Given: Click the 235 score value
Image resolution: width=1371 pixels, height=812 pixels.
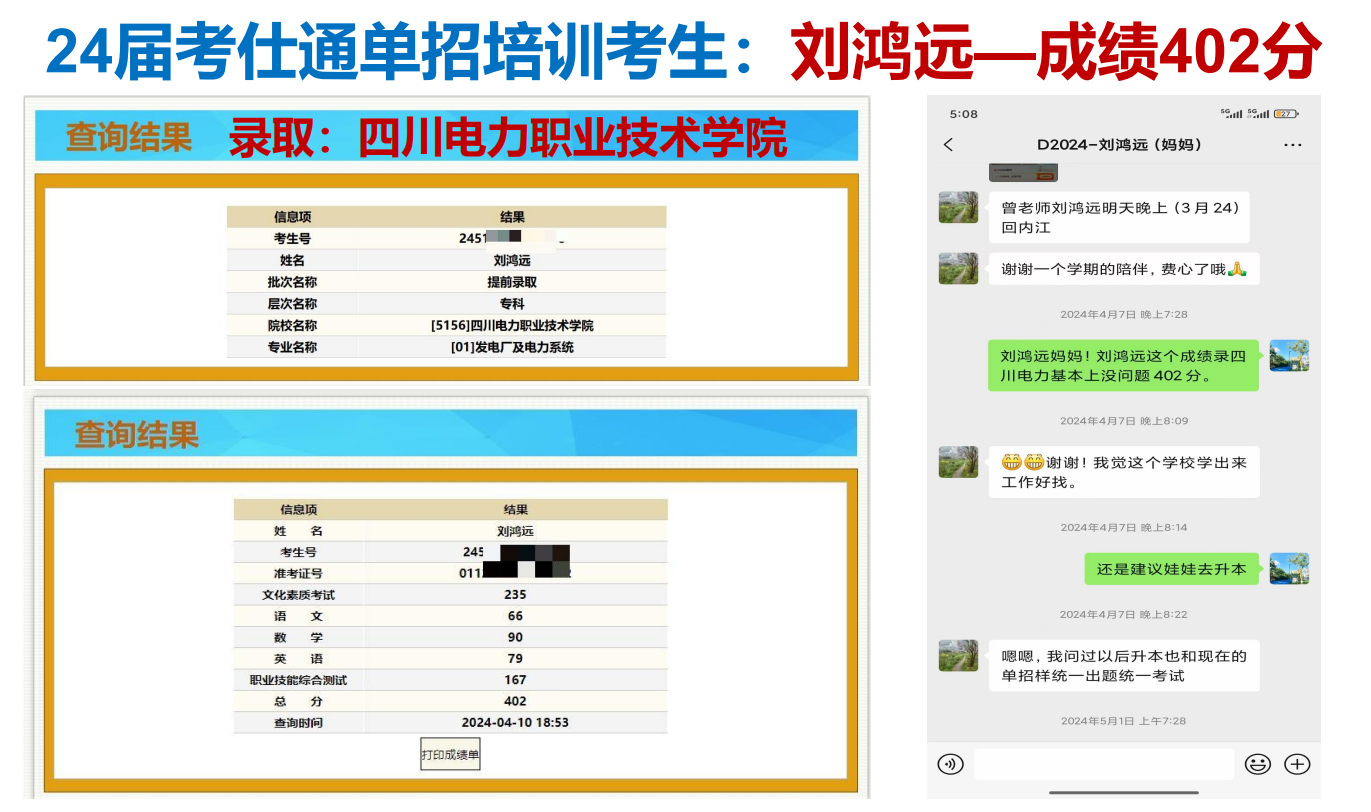Looking at the screenshot, I should click(x=515, y=595).
